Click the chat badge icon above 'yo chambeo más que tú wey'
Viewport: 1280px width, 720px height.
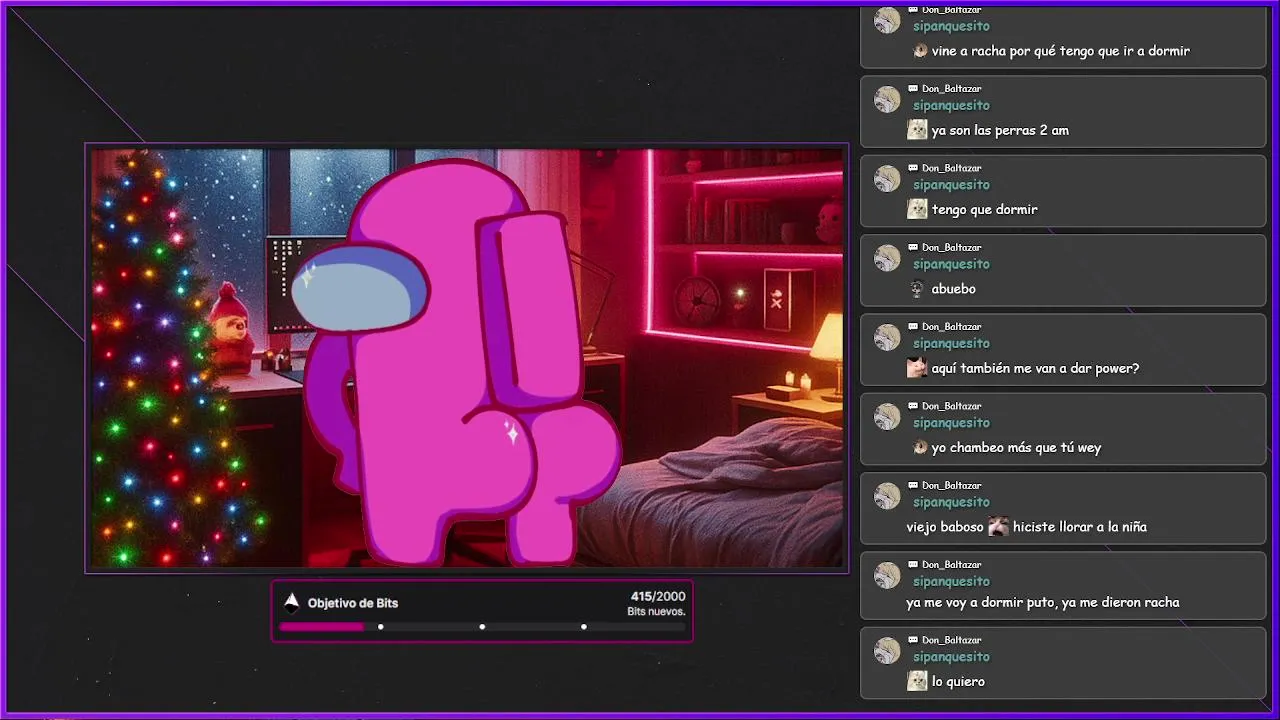point(913,406)
